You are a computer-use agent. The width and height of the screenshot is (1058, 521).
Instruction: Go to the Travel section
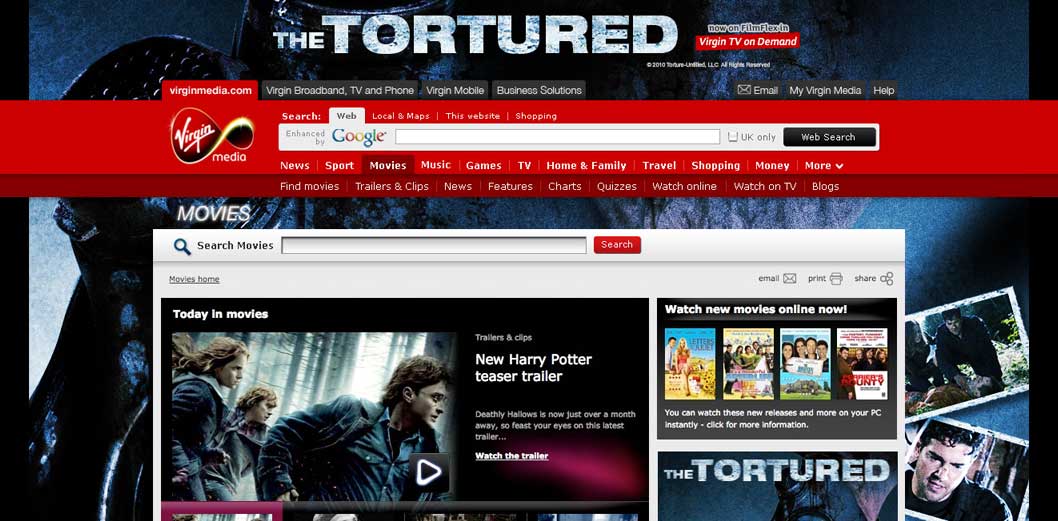pos(659,165)
